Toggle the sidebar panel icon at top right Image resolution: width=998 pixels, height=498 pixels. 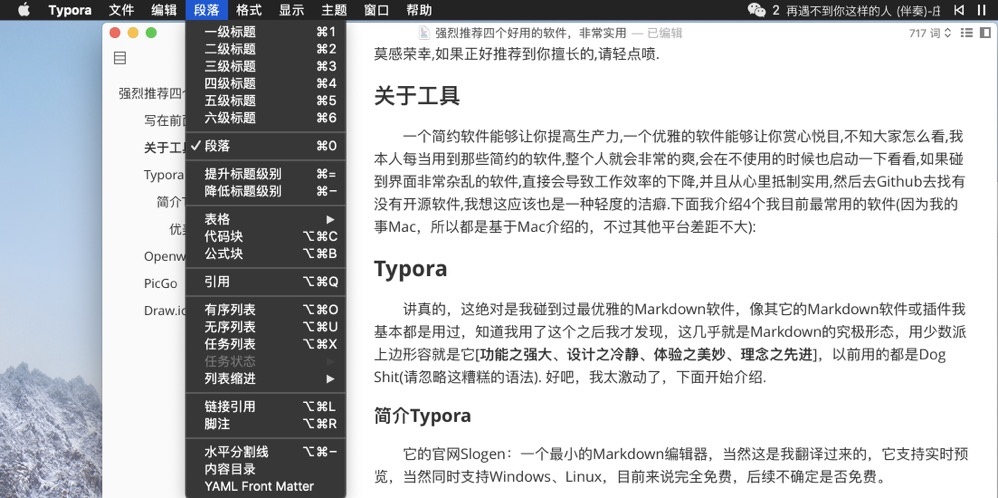[985, 32]
